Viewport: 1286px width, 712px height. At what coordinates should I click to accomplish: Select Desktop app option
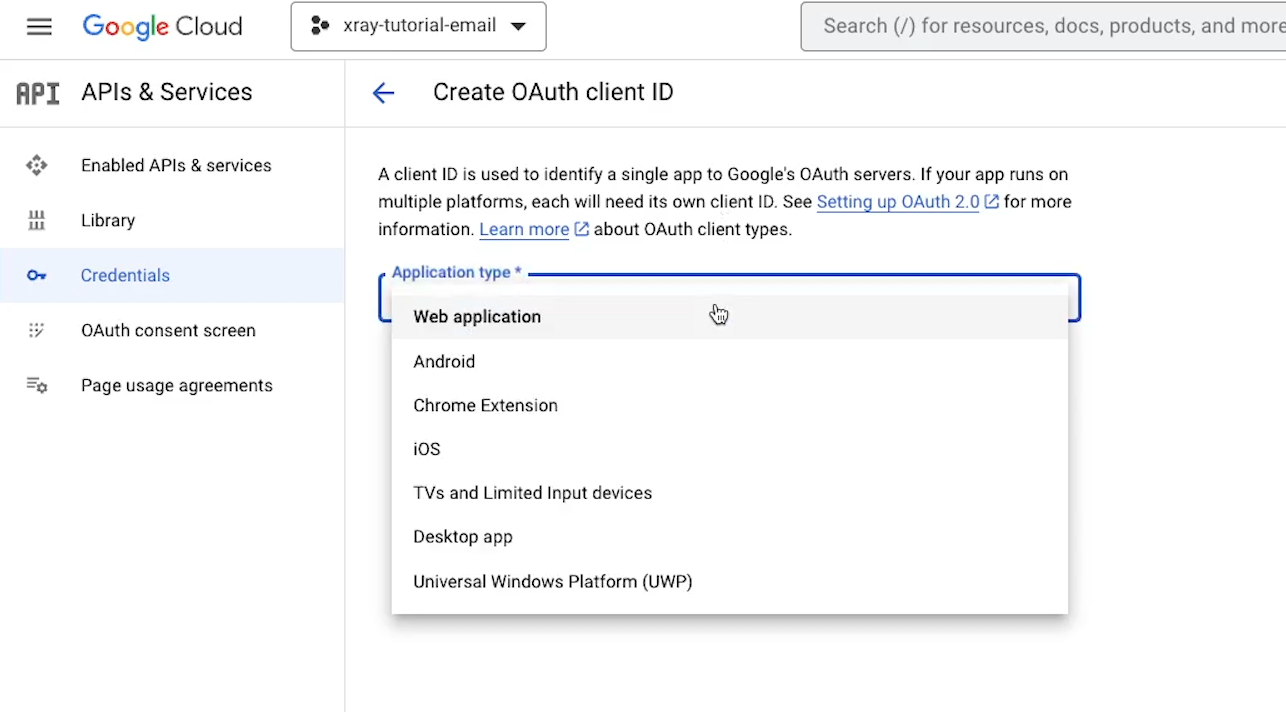point(729,538)
